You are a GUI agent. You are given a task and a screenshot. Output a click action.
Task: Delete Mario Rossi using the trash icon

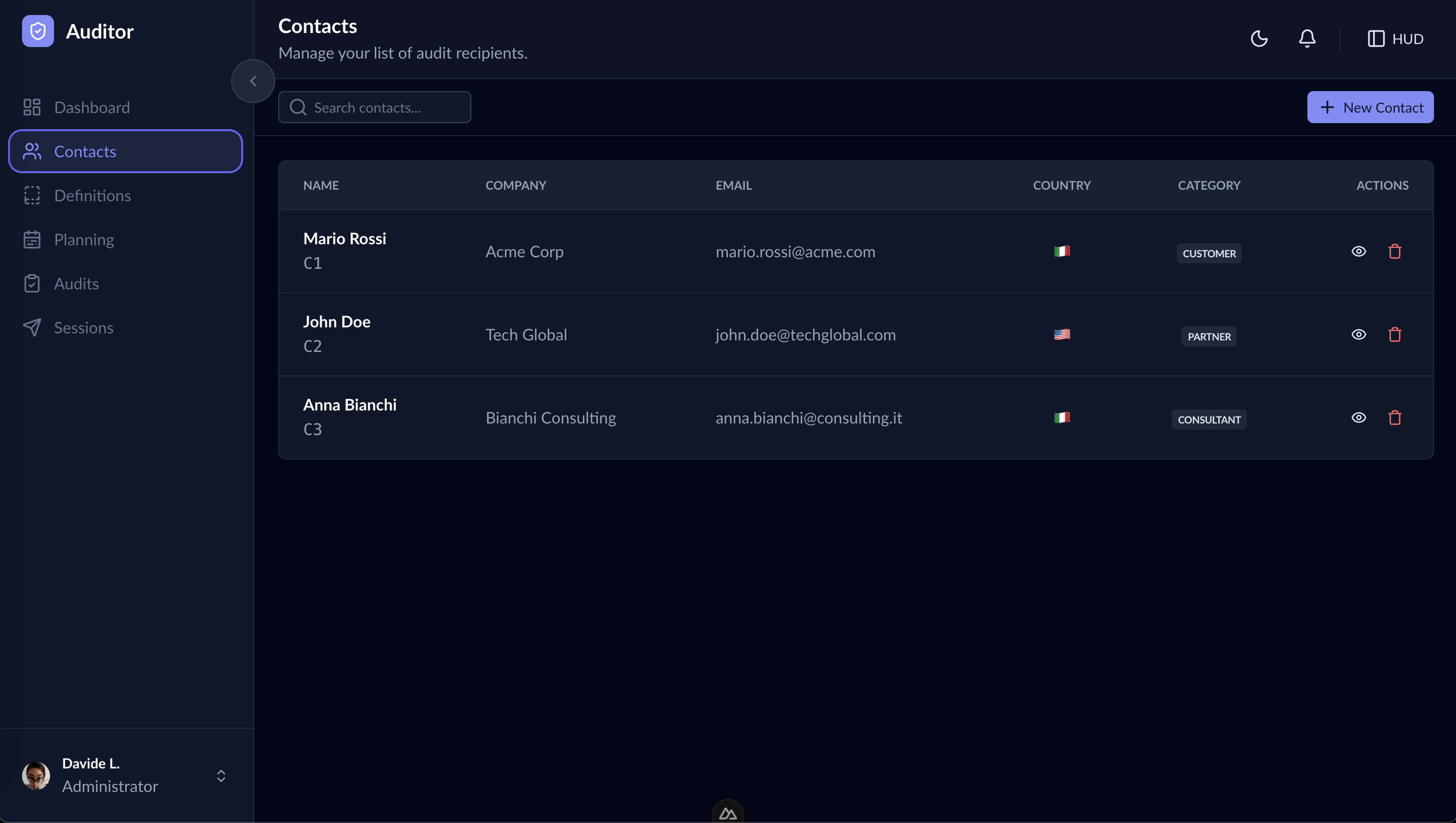point(1394,251)
